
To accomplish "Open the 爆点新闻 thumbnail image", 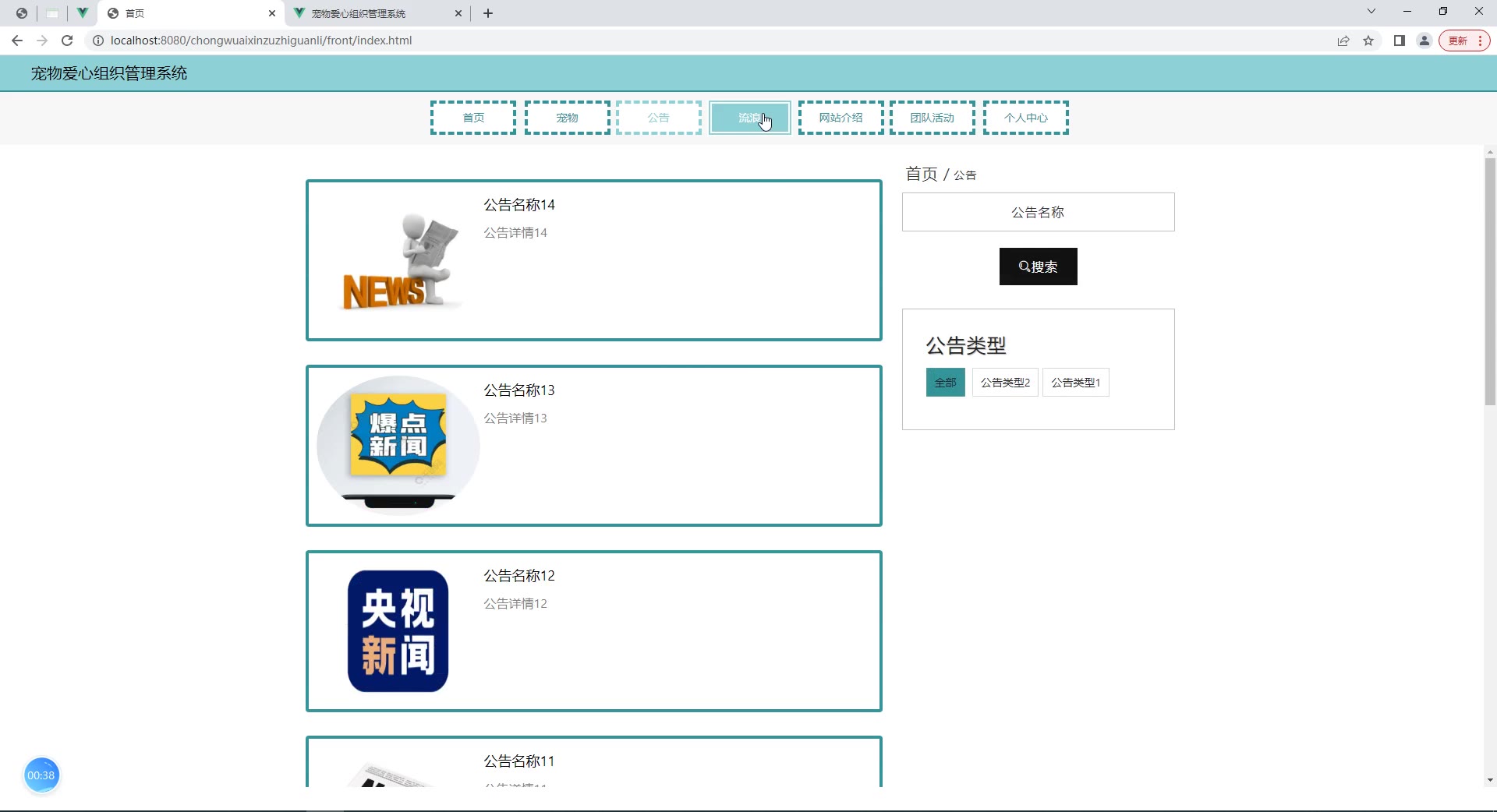I will 398,445.
